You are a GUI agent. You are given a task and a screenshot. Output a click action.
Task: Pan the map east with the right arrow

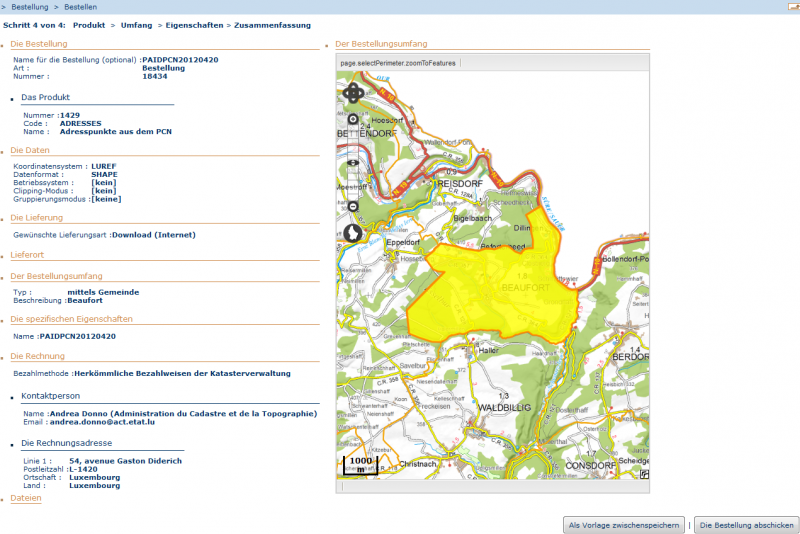pos(360,93)
